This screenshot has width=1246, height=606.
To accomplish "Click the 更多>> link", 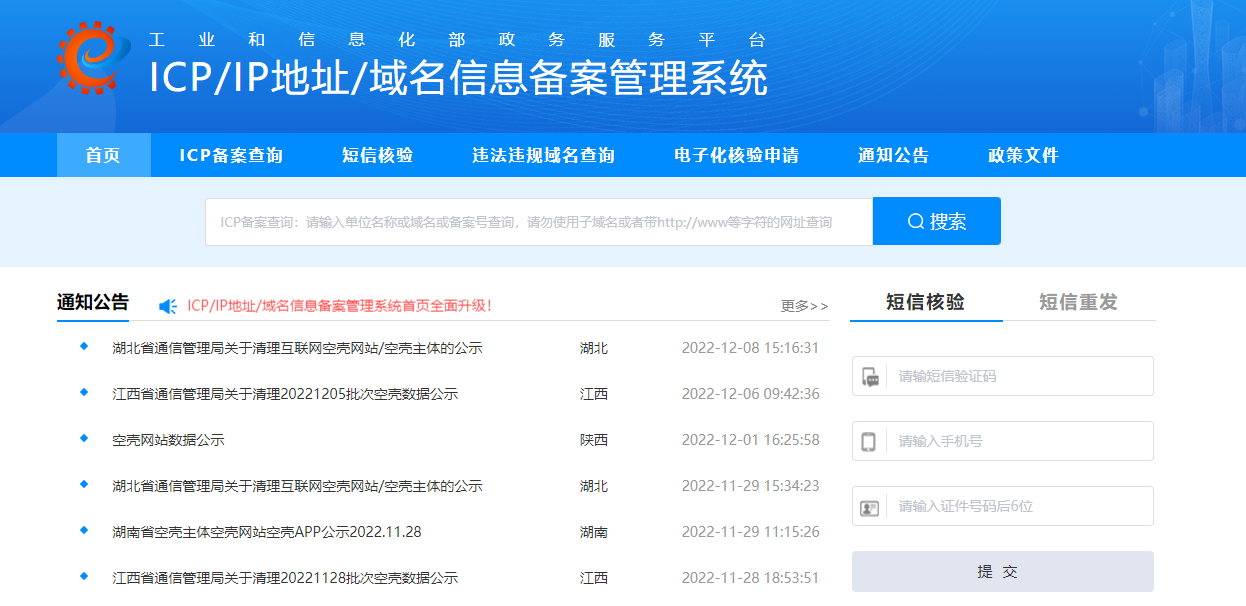I will pos(805,306).
